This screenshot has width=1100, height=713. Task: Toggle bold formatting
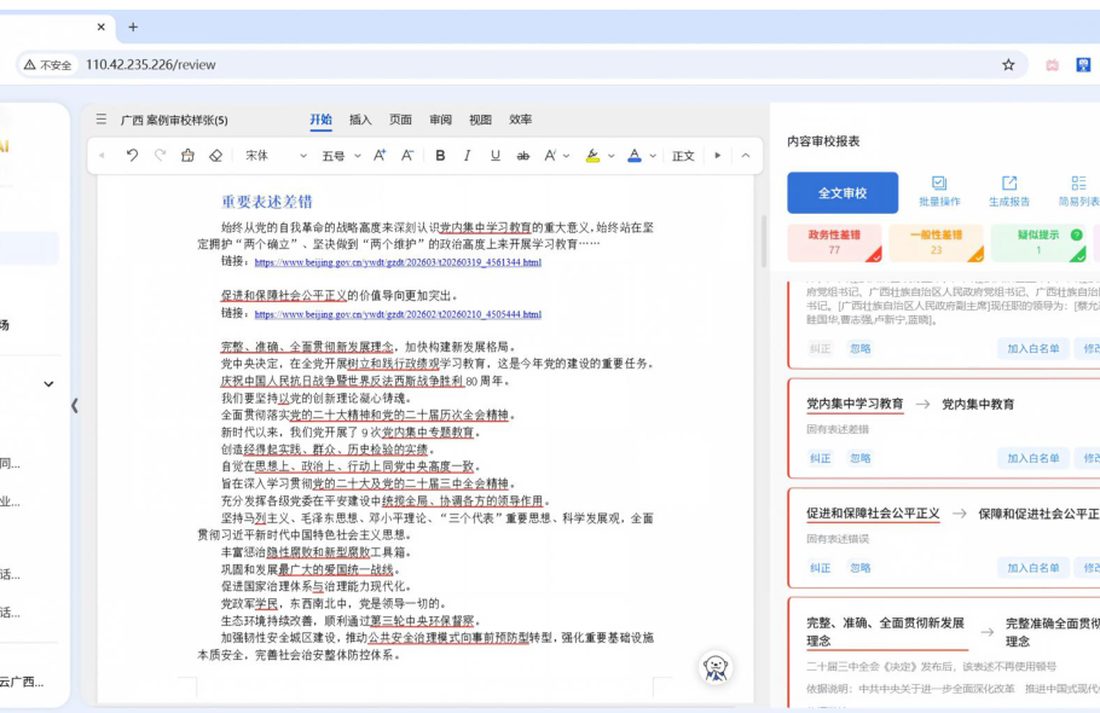(x=440, y=155)
